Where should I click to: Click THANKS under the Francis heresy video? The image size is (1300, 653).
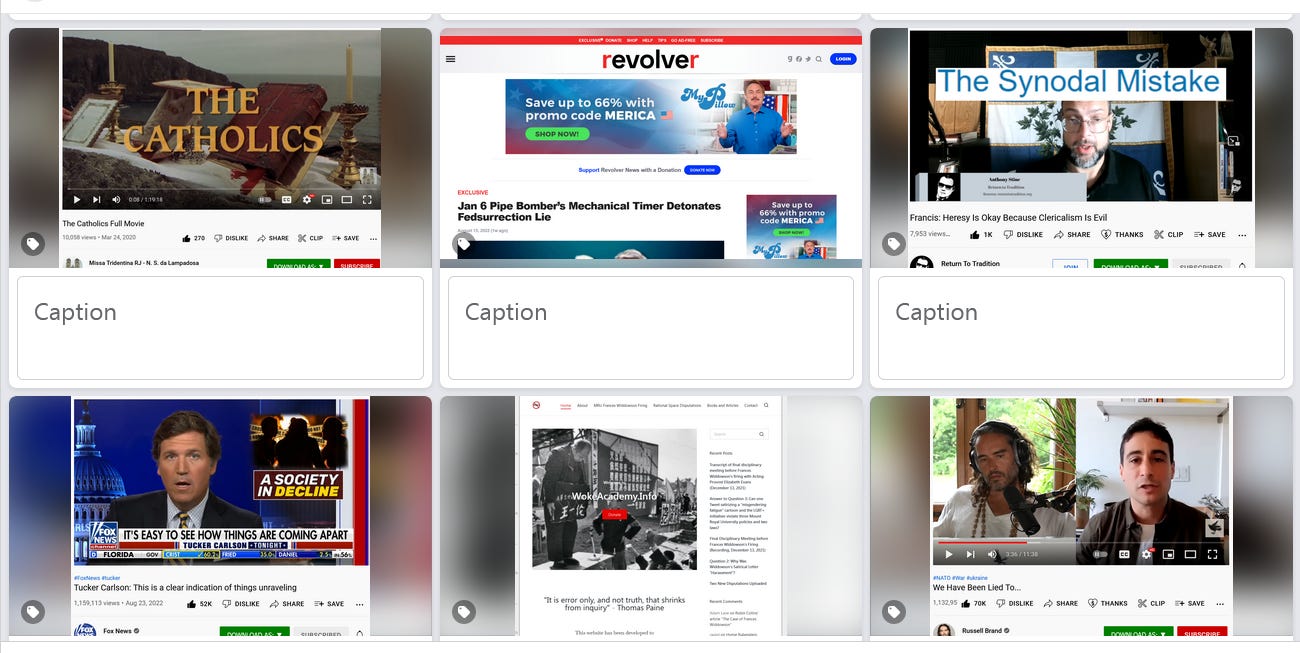coord(1122,234)
